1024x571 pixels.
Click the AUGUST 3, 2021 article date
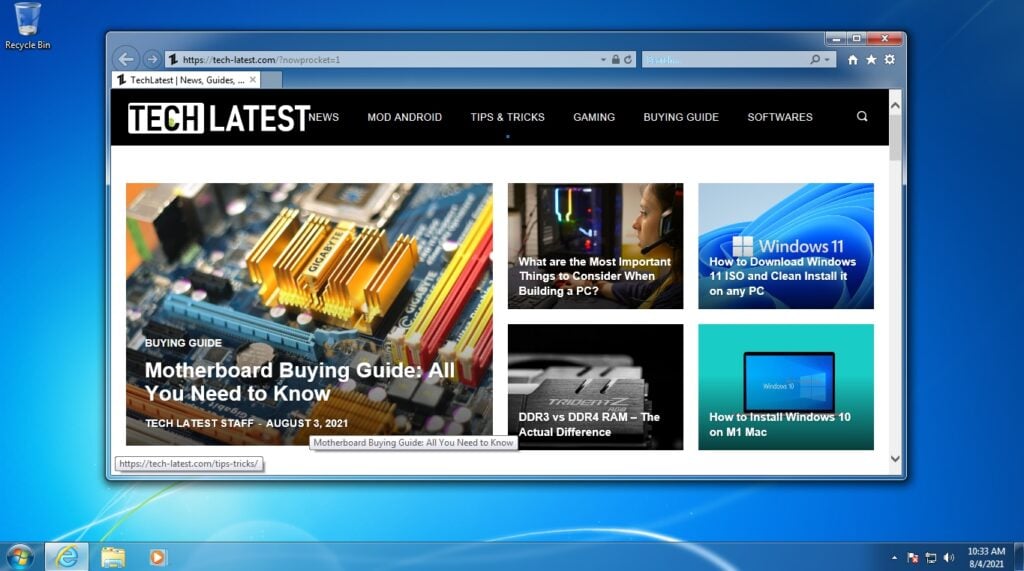click(307, 423)
